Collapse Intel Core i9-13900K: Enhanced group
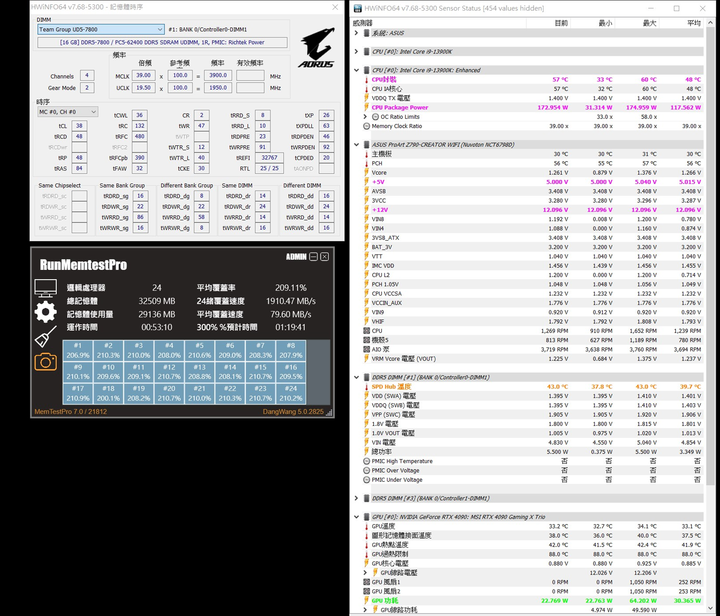 (356, 70)
